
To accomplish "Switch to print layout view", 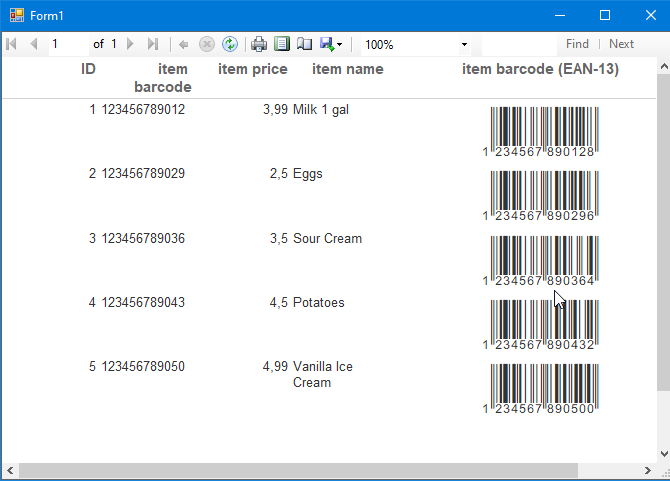I will point(282,44).
